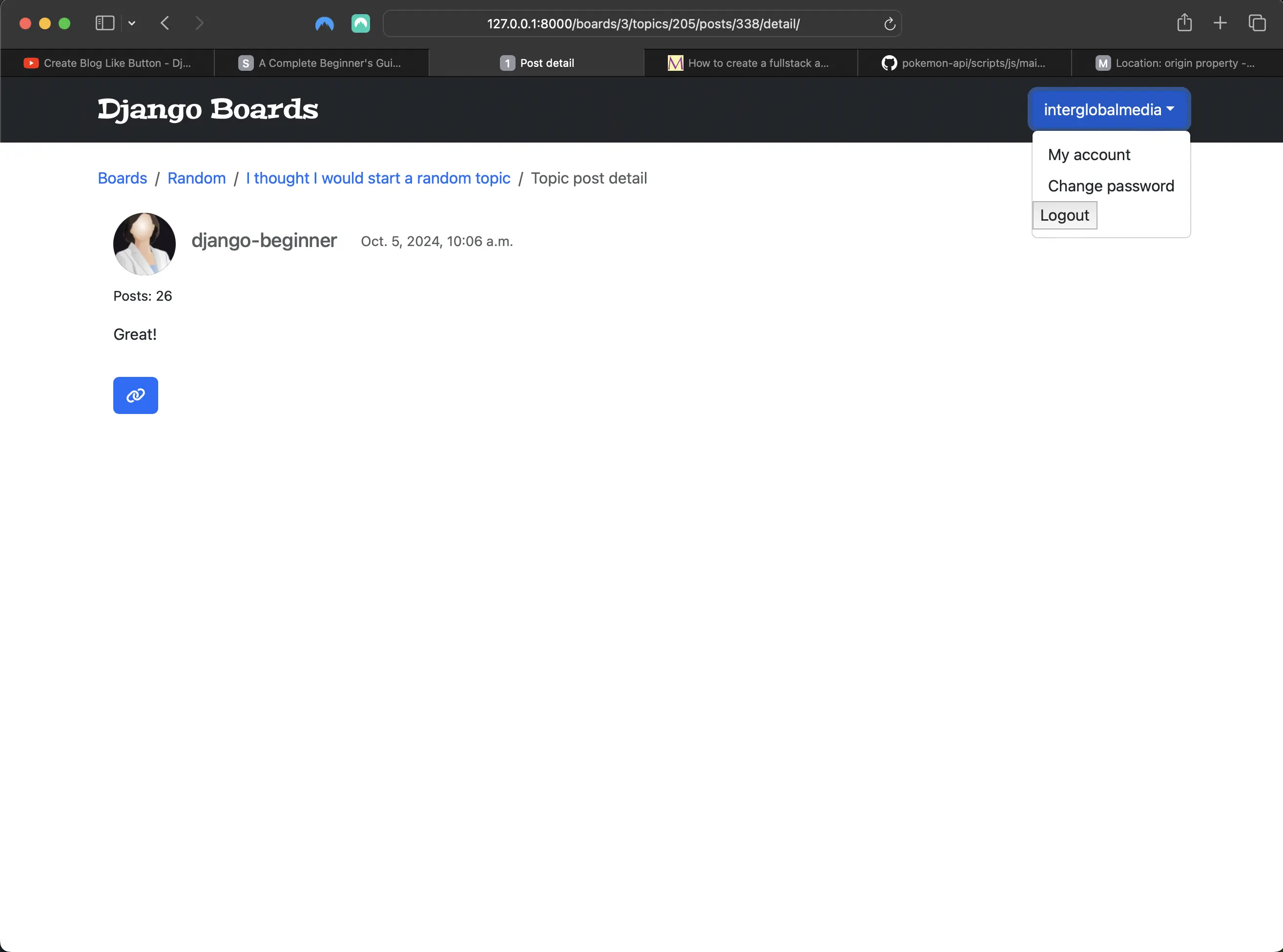1283x952 pixels.
Task: Click the yellow minimize window button
Action: pyautogui.click(x=45, y=23)
